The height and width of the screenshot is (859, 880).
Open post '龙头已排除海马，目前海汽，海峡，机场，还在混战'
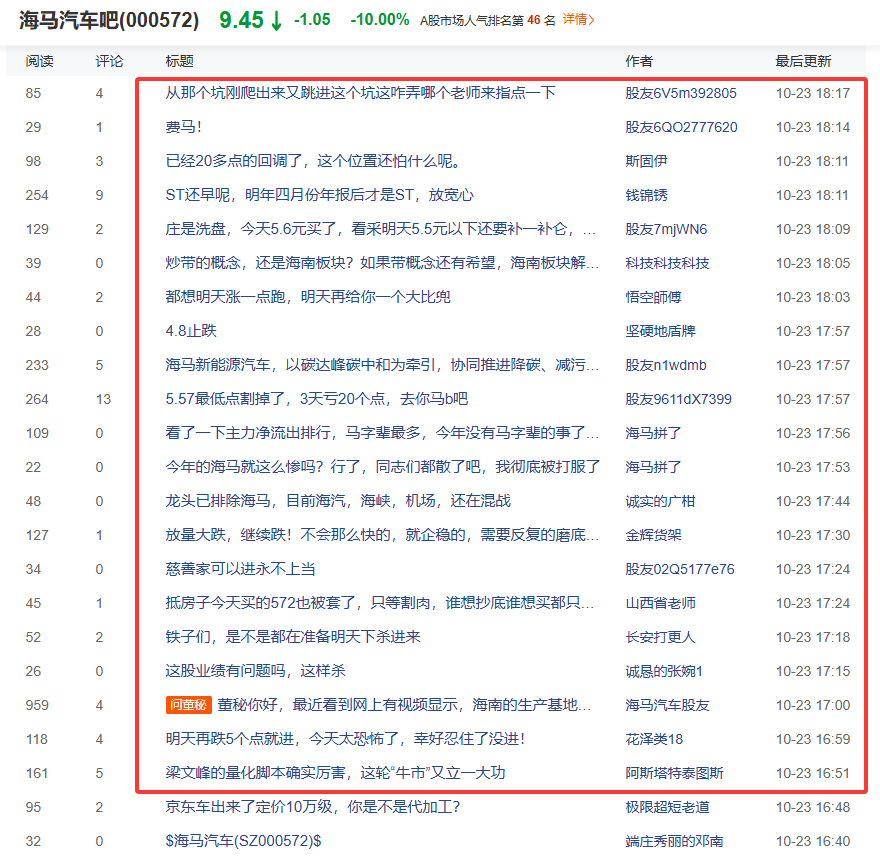point(338,500)
